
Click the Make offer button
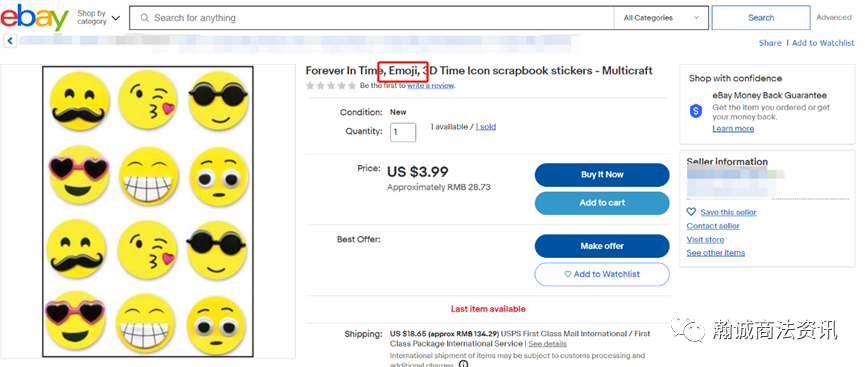coord(602,246)
